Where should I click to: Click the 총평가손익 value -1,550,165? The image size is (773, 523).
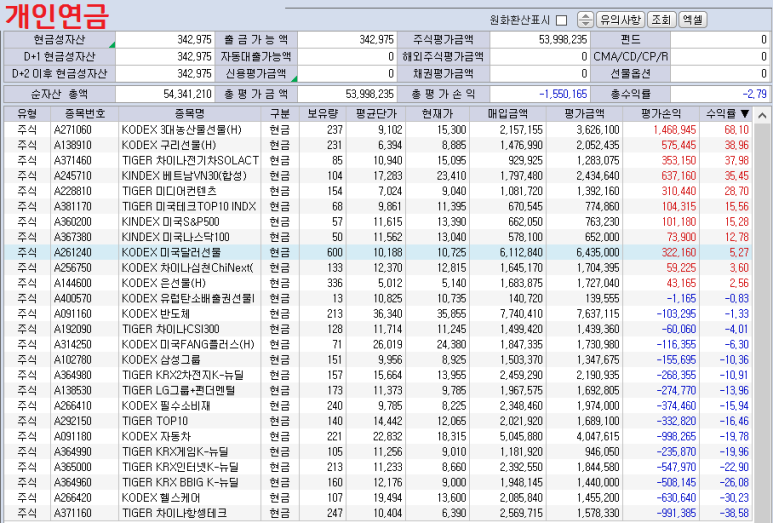pyautogui.click(x=563, y=94)
